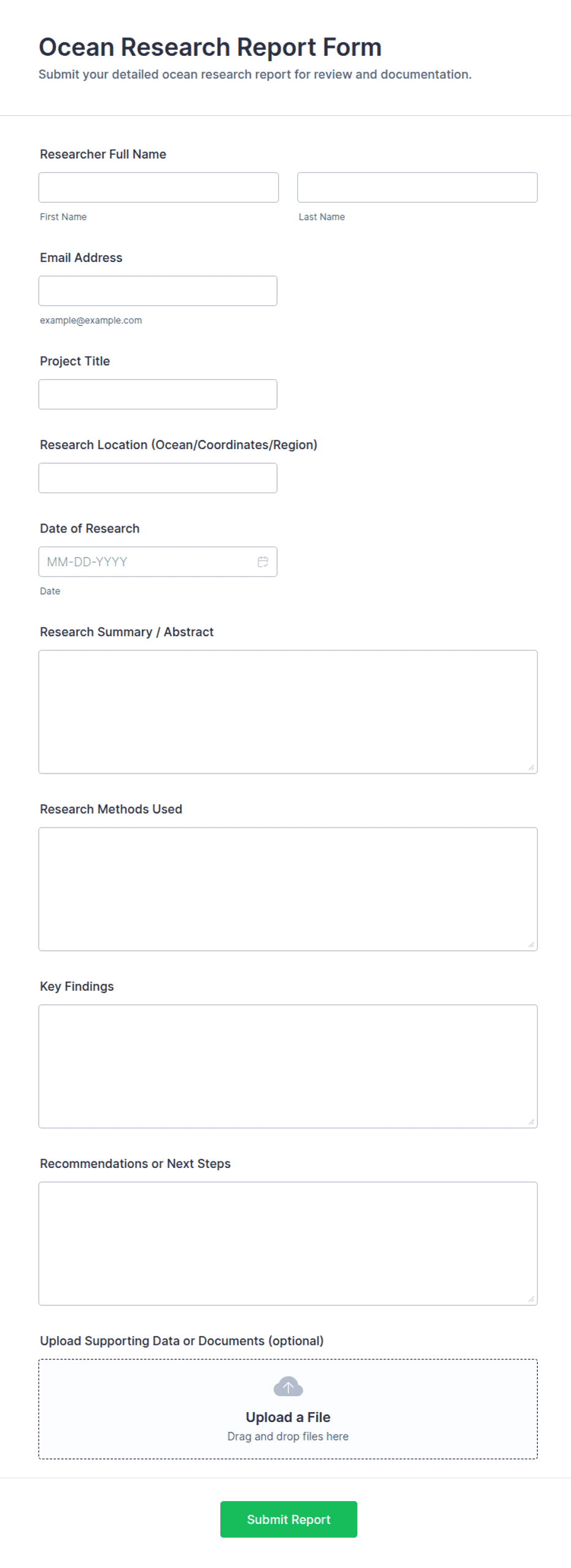This screenshot has height=1568, width=571.
Task: Focus the Research Summary / Abstract textarea
Action: pos(288,712)
